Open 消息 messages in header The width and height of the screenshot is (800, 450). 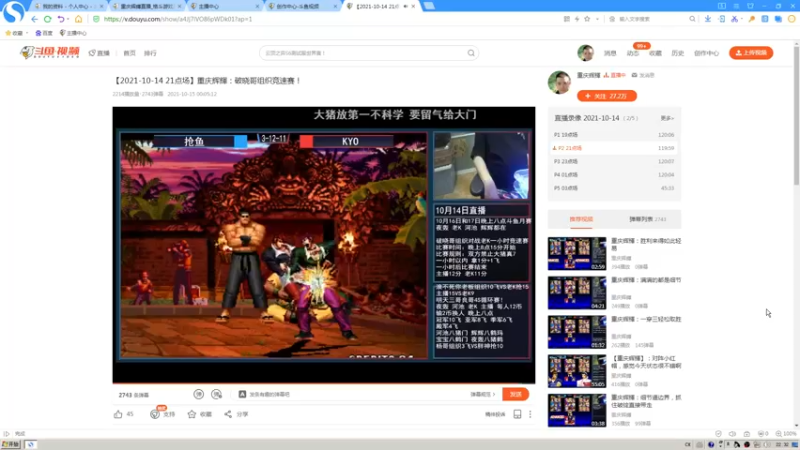click(x=610, y=53)
